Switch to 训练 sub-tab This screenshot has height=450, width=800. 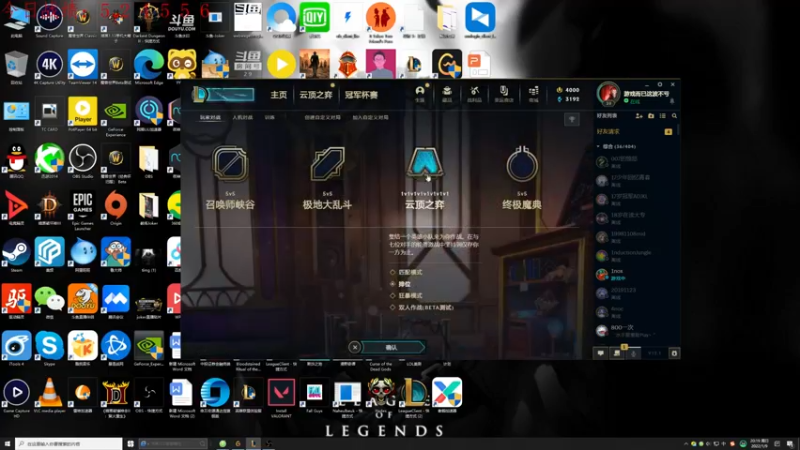click(269, 117)
